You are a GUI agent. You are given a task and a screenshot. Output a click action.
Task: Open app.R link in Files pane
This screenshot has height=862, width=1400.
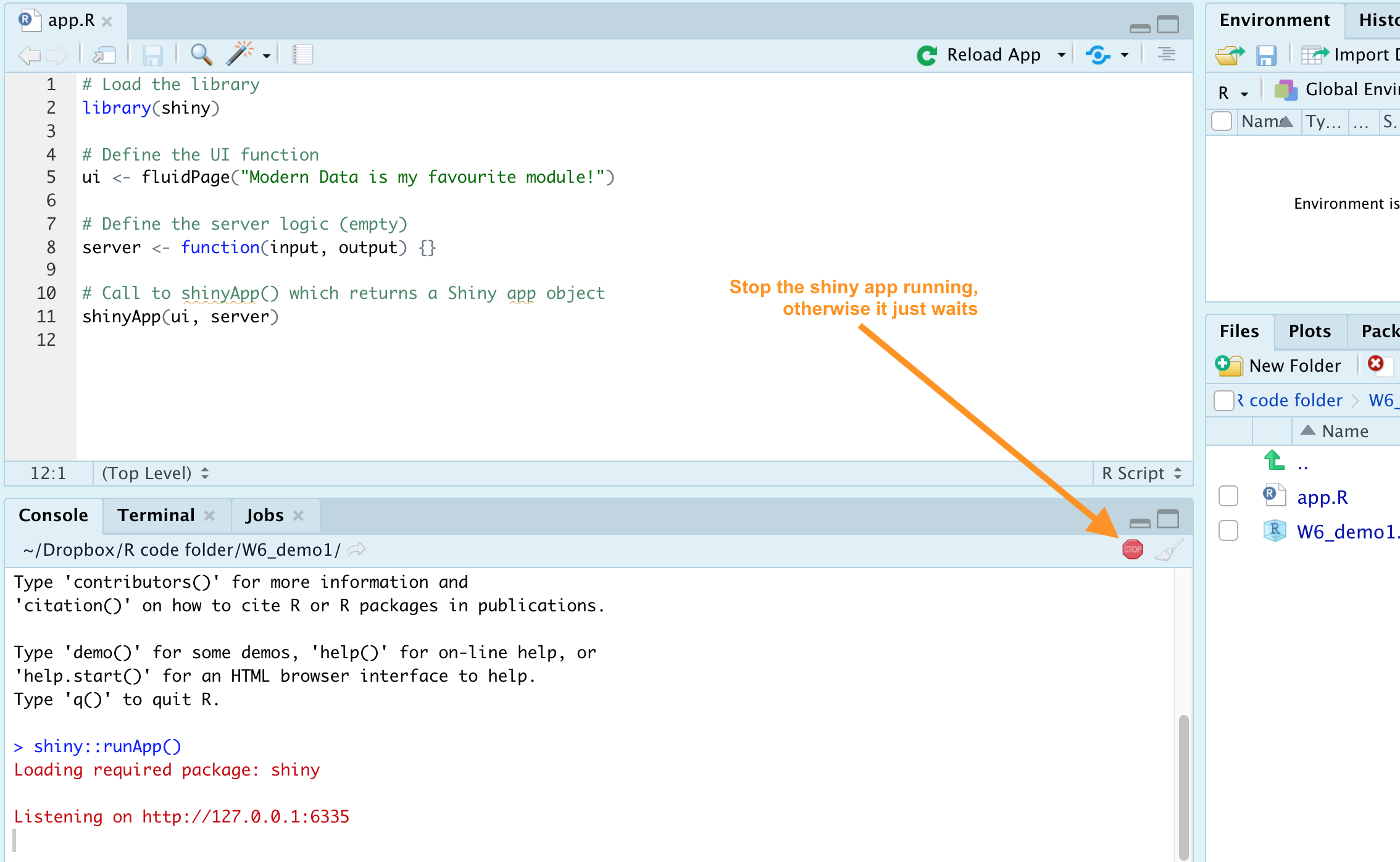click(1322, 497)
